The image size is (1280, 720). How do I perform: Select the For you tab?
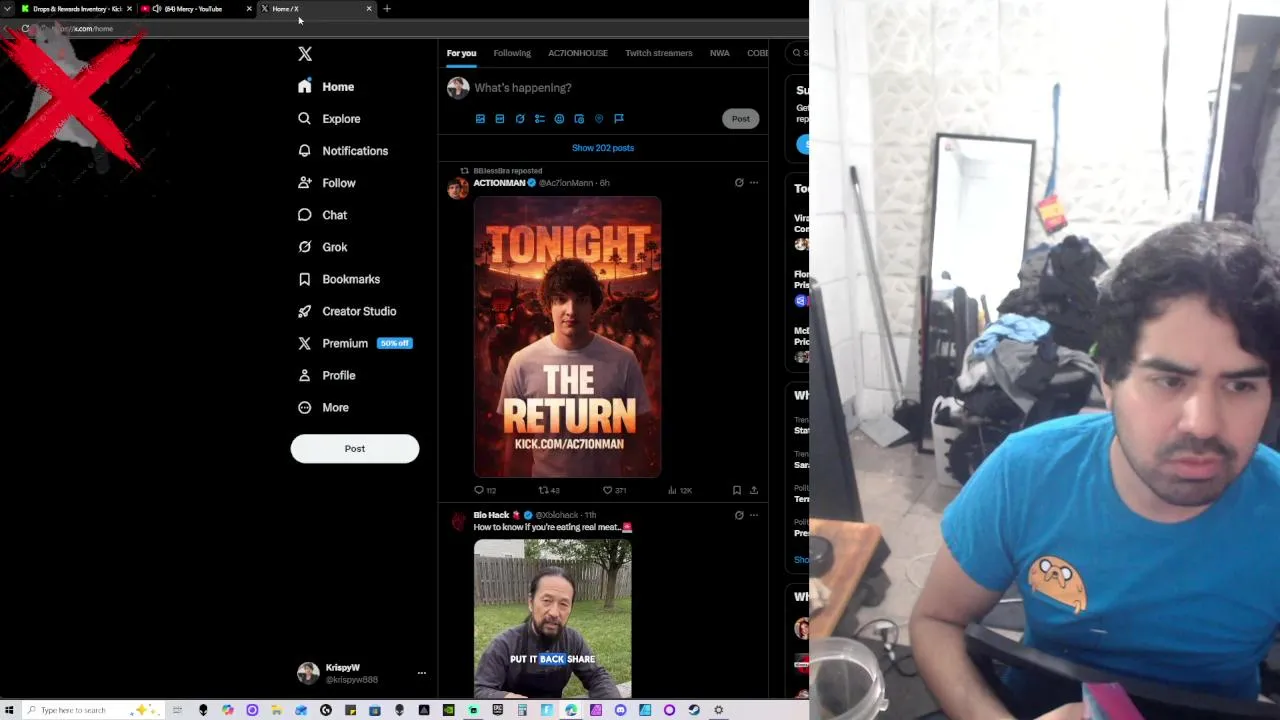click(461, 53)
